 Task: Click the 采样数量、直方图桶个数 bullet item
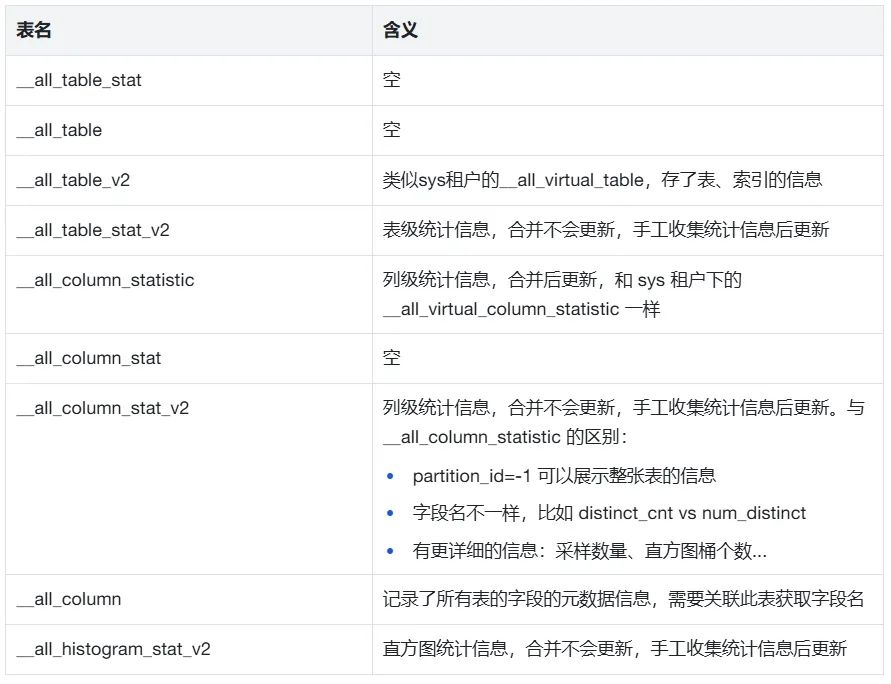[x=589, y=550]
